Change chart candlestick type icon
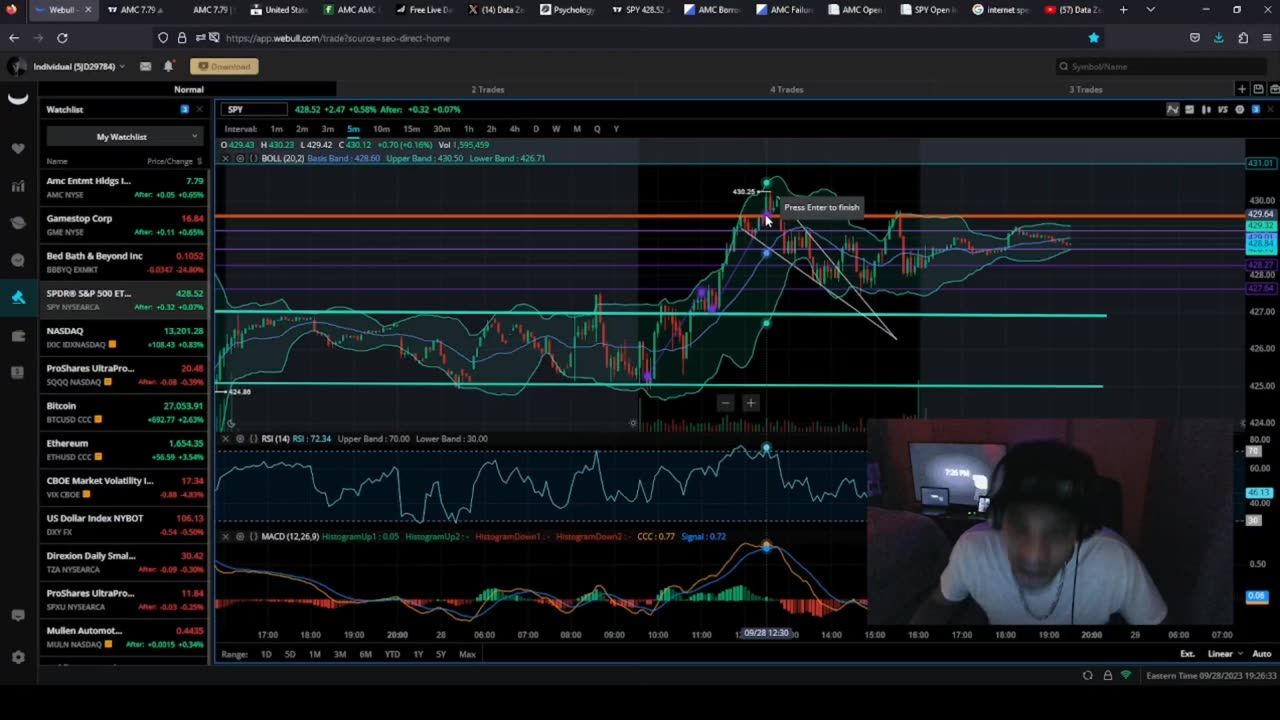The height and width of the screenshot is (720, 1280). (x=1206, y=109)
